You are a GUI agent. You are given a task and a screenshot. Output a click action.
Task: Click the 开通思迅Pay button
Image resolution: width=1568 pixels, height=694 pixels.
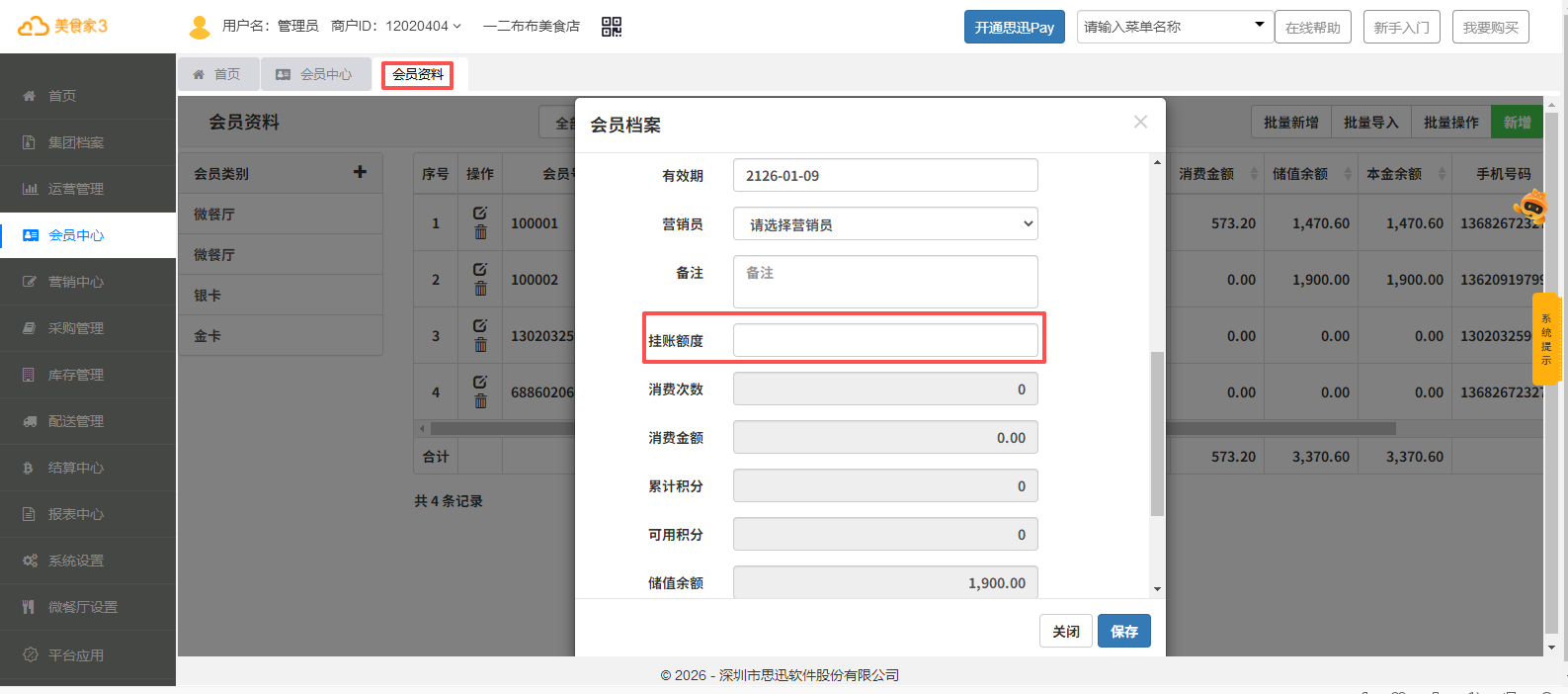(x=1014, y=27)
